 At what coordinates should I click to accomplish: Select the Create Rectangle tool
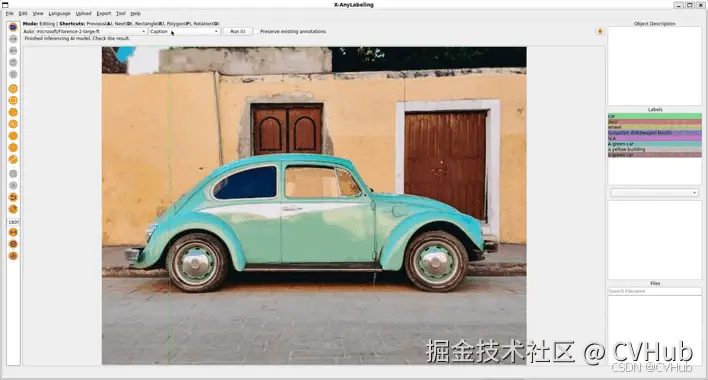click(x=13, y=100)
